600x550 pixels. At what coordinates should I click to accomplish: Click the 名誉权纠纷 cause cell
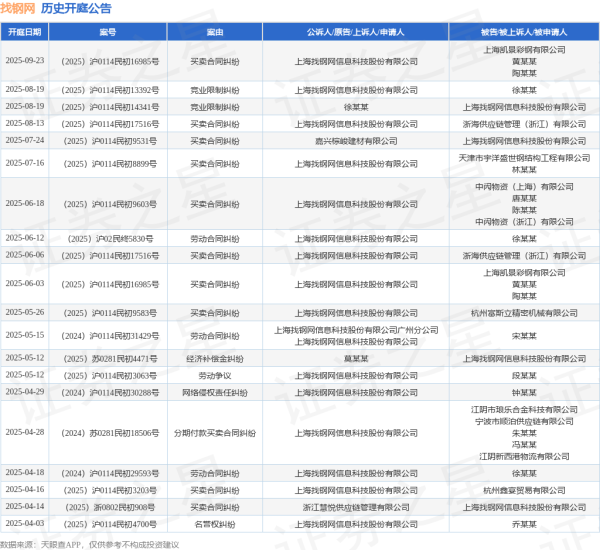[215, 524]
